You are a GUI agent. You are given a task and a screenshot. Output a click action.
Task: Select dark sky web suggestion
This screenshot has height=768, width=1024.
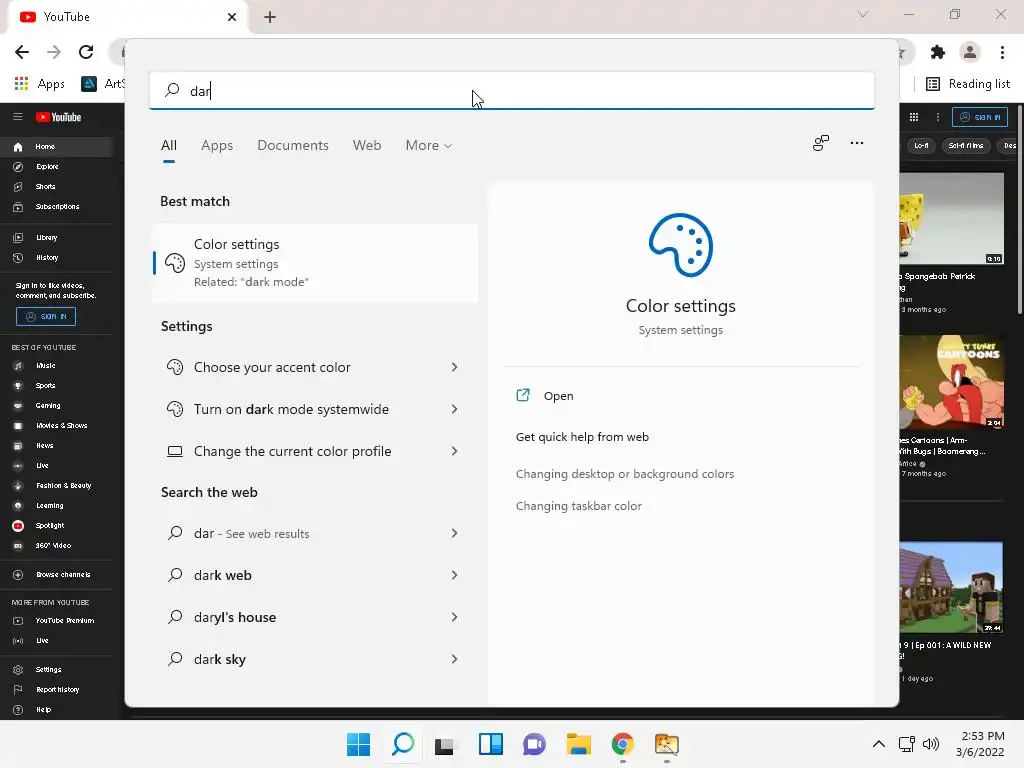click(219, 660)
